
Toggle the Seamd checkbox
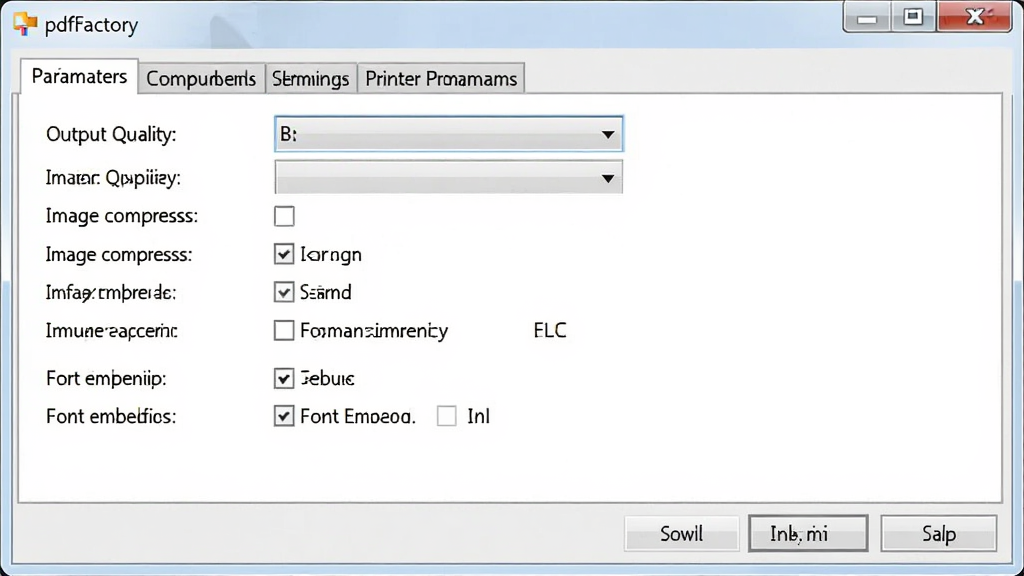coord(284,292)
